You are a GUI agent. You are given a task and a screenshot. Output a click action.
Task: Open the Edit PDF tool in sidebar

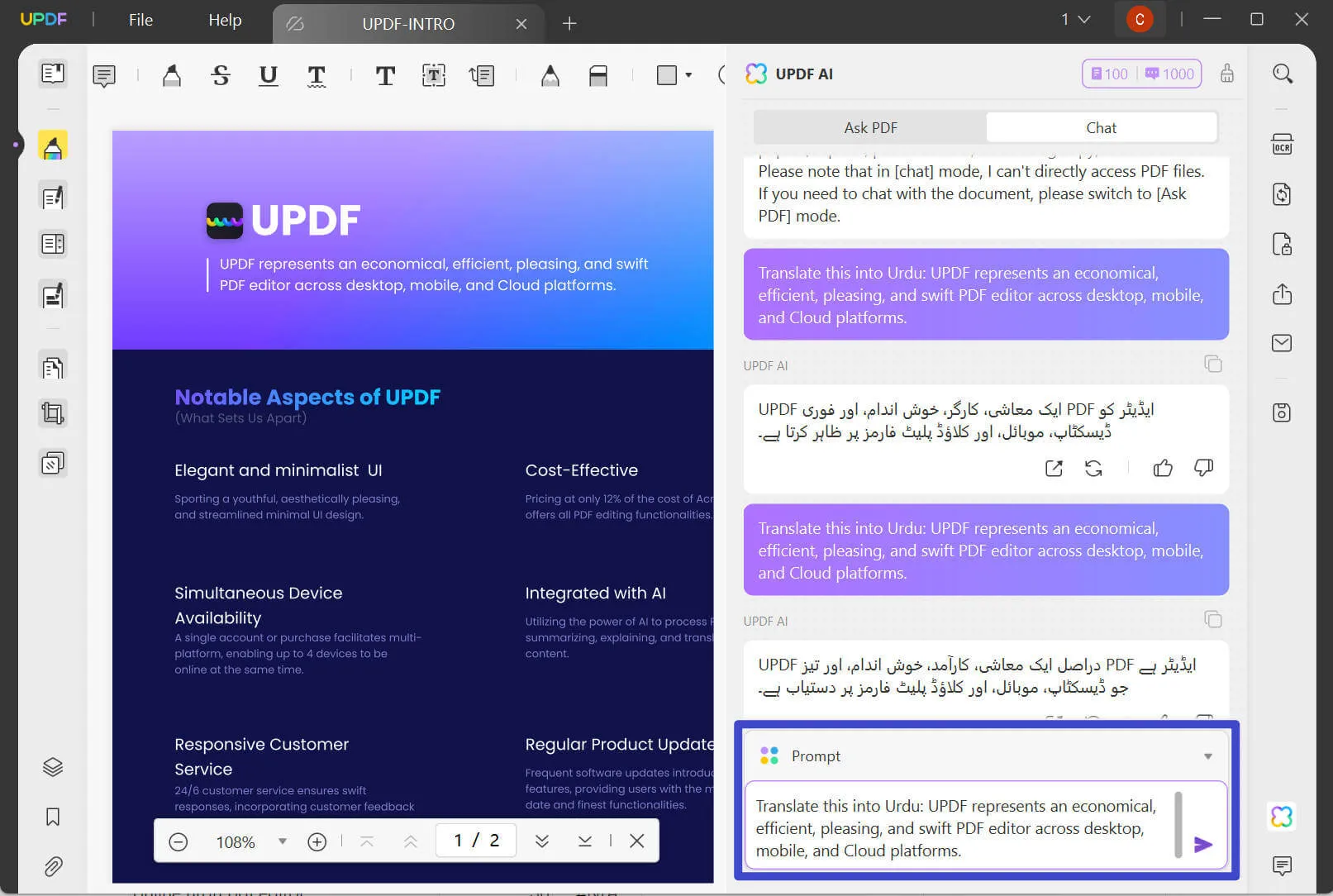click(53, 197)
